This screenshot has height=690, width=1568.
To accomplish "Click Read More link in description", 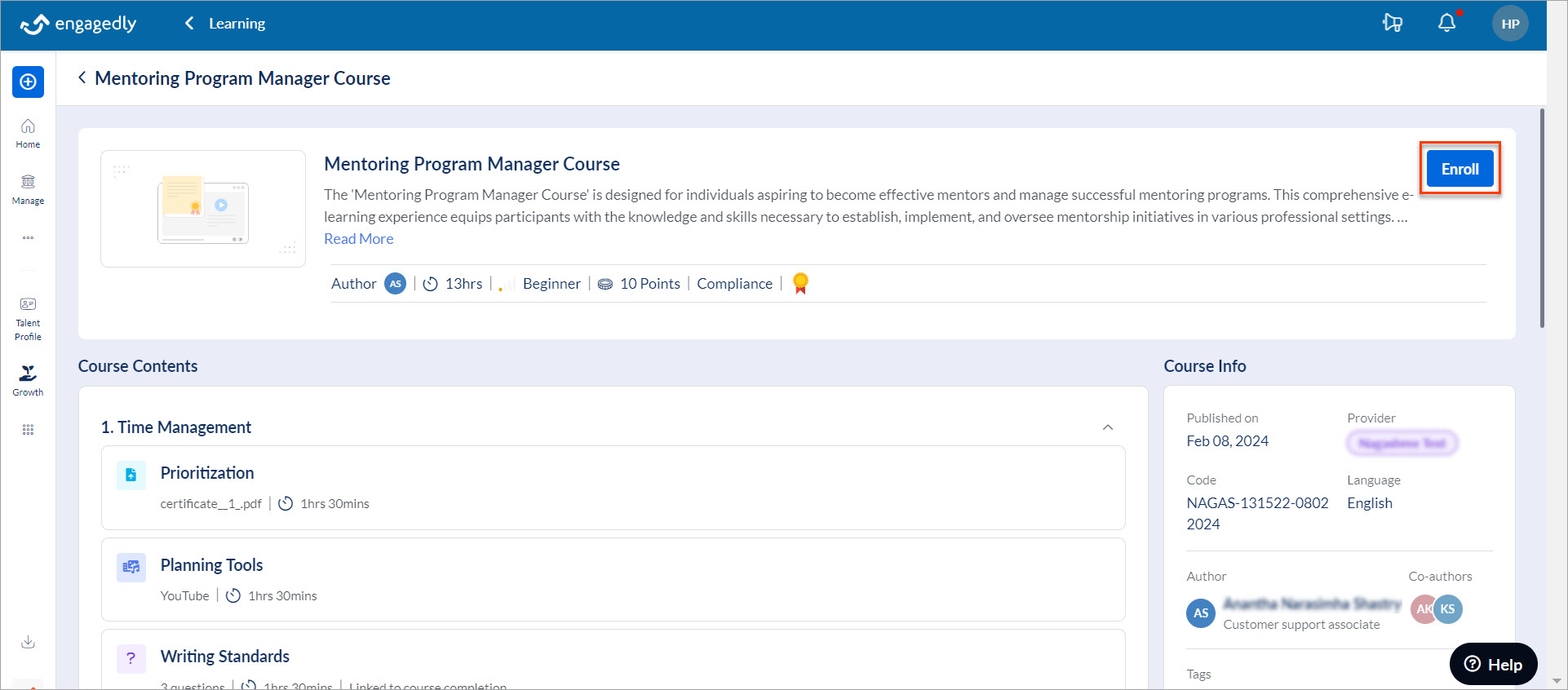I will pyautogui.click(x=358, y=239).
